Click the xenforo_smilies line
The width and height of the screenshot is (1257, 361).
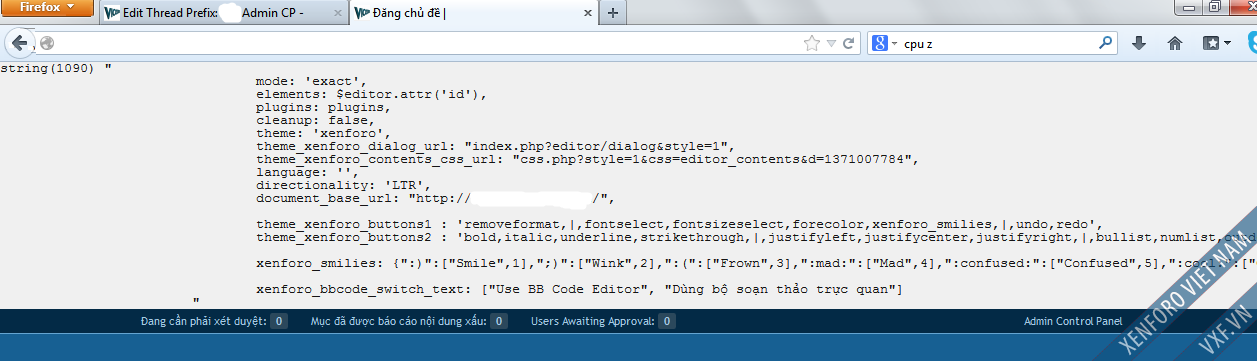(x=756, y=263)
